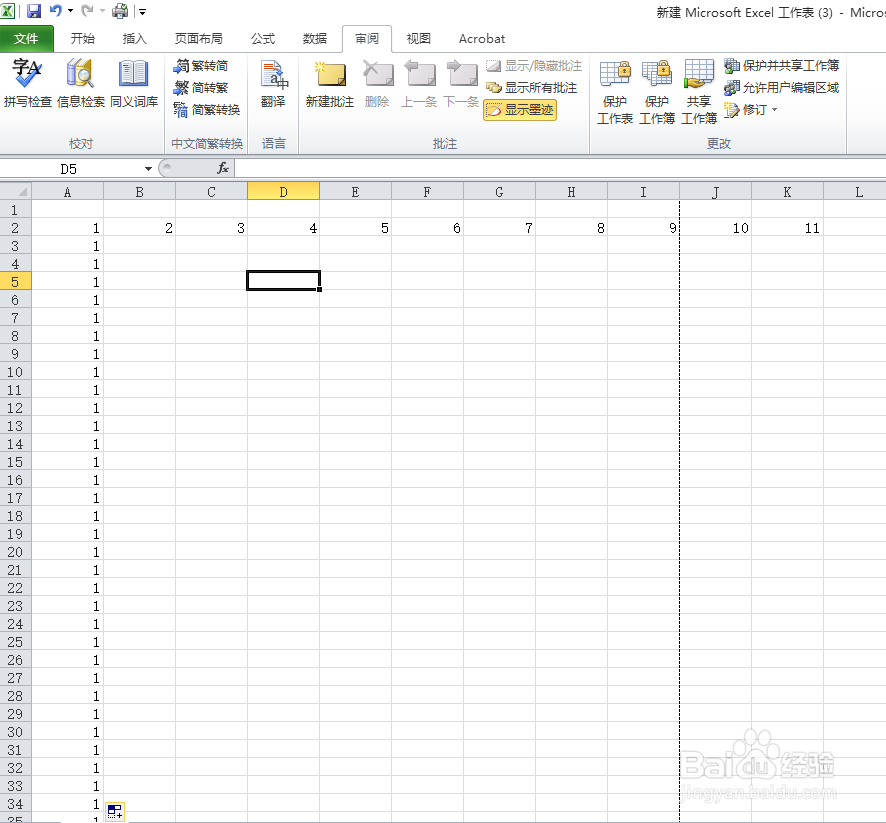This screenshot has height=823, width=886.
Task: Toggle 显示墨迹 show ink
Action: click(520, 110)
